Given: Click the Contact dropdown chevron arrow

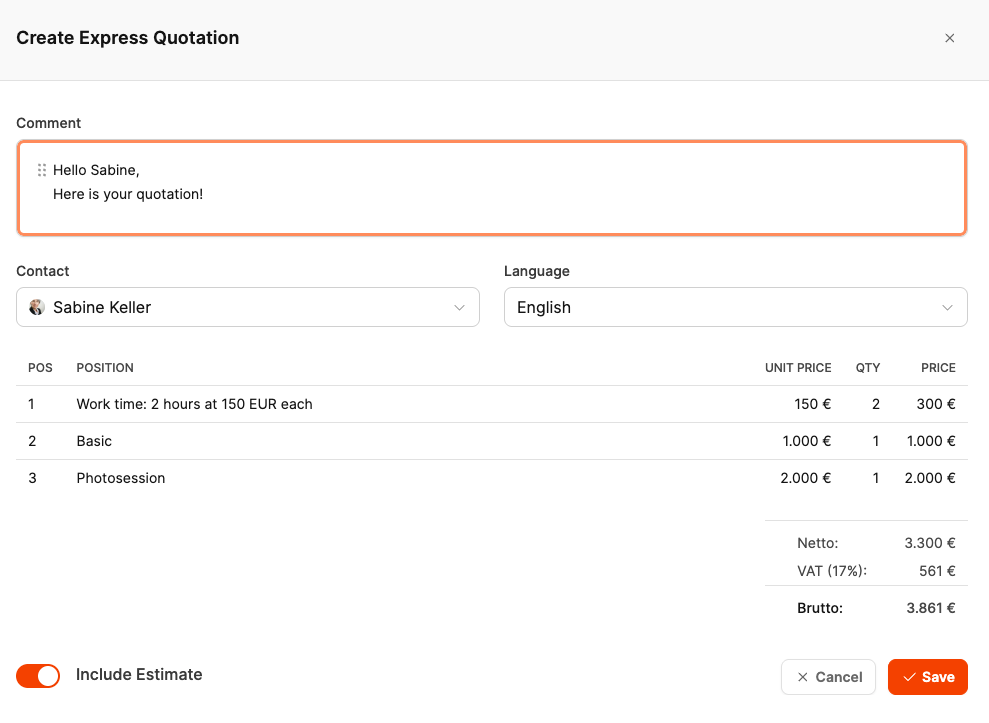Looking at the screenshot, I should (x=460, y=307).
